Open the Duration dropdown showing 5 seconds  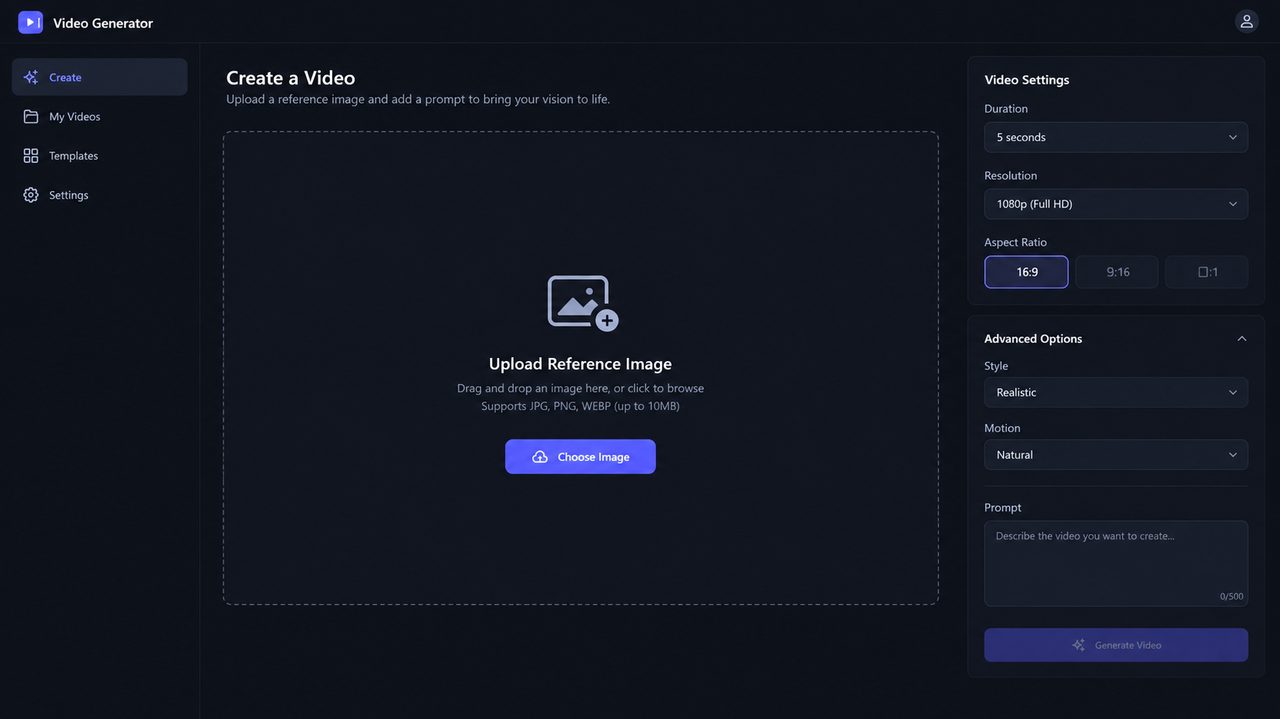(1116, 137)
